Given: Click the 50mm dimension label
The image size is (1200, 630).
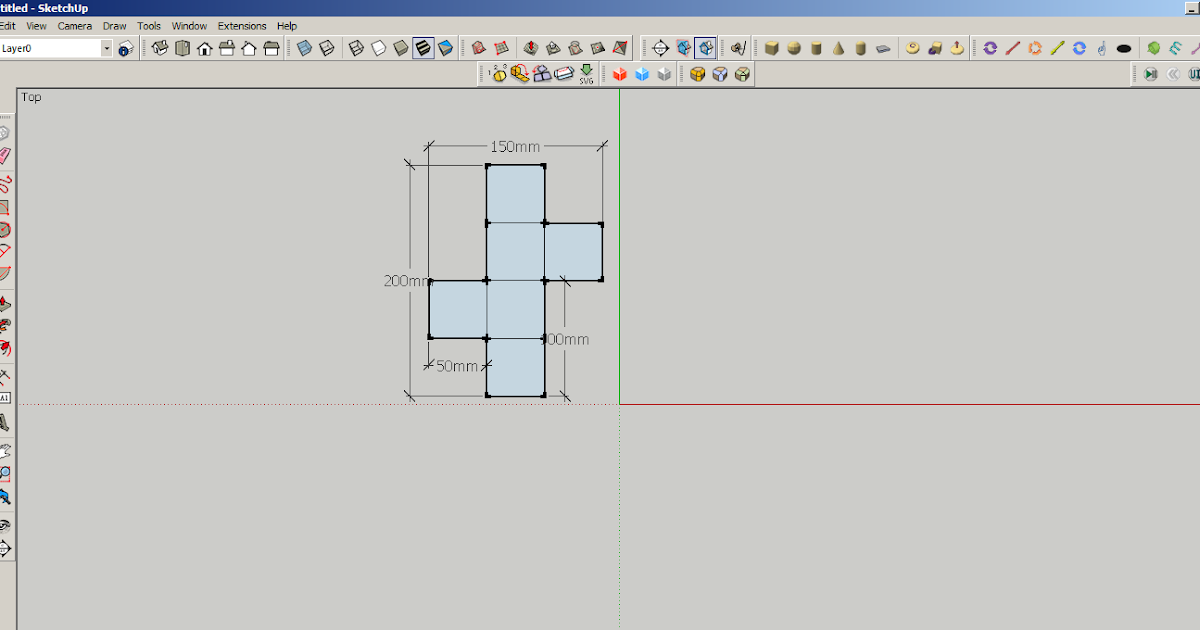Looking at the screenshot, I should click(457, 366).
